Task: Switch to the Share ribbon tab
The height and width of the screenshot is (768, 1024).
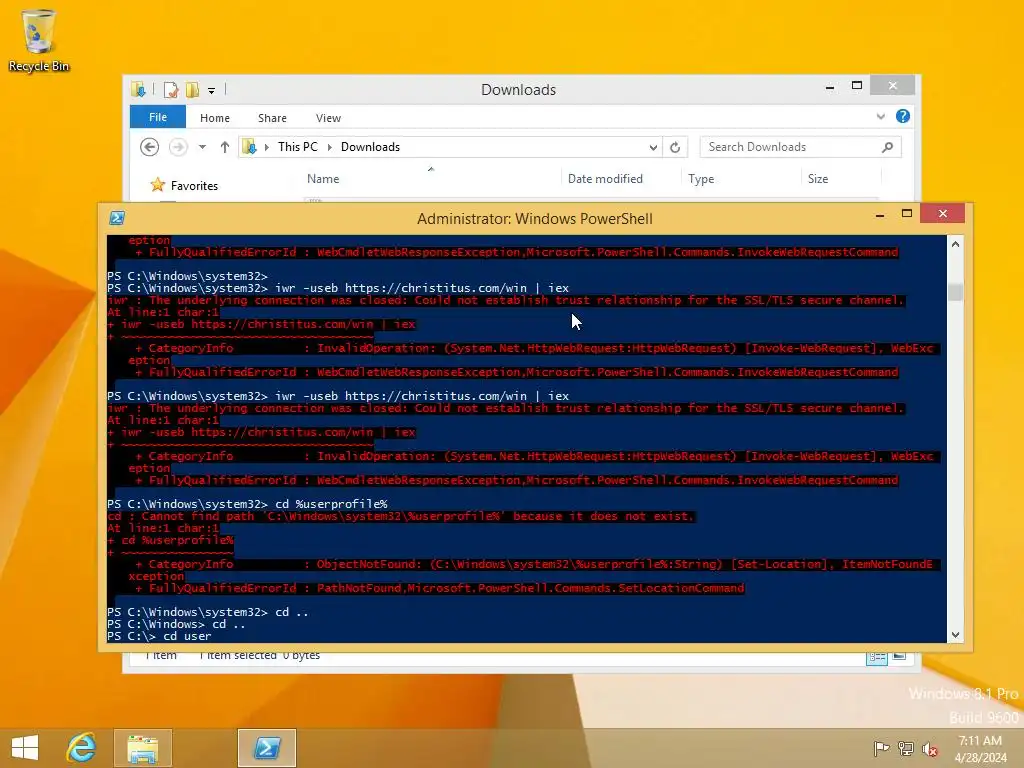Action: 272,118
